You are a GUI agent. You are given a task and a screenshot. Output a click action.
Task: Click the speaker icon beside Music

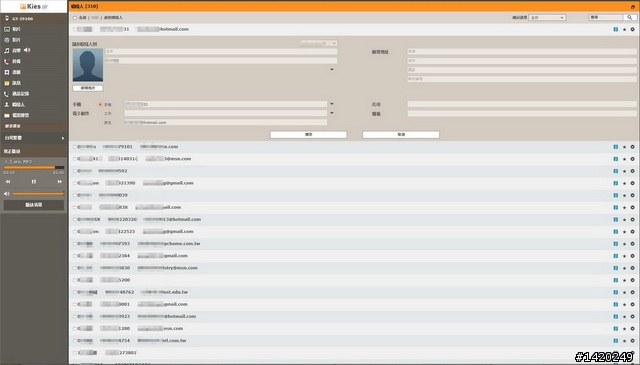click(x=27, y=50)
